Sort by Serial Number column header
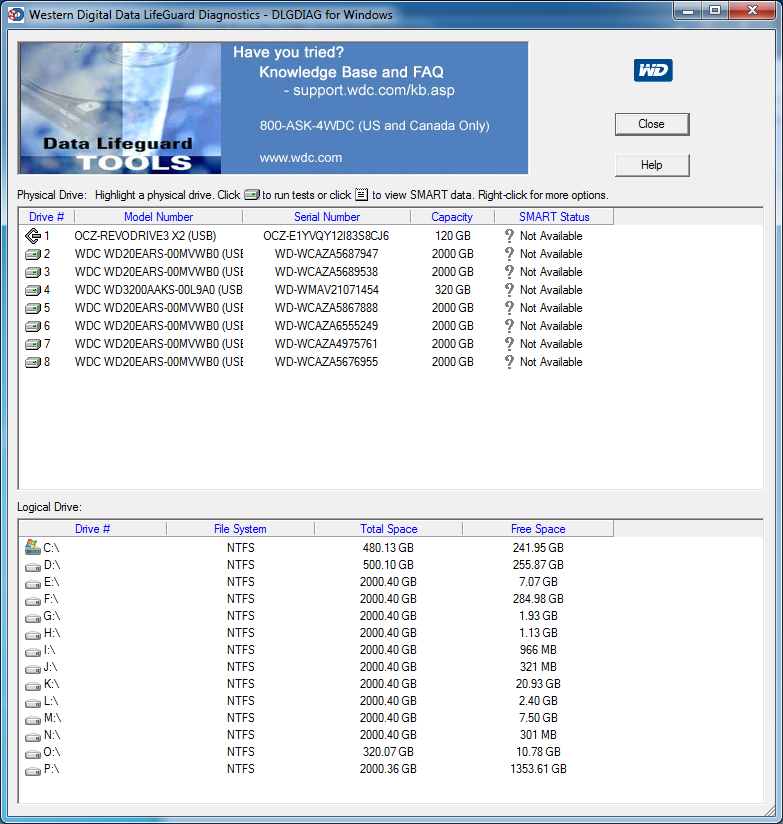The width and height of the screenshot is (783, 824). pos(326,217)
